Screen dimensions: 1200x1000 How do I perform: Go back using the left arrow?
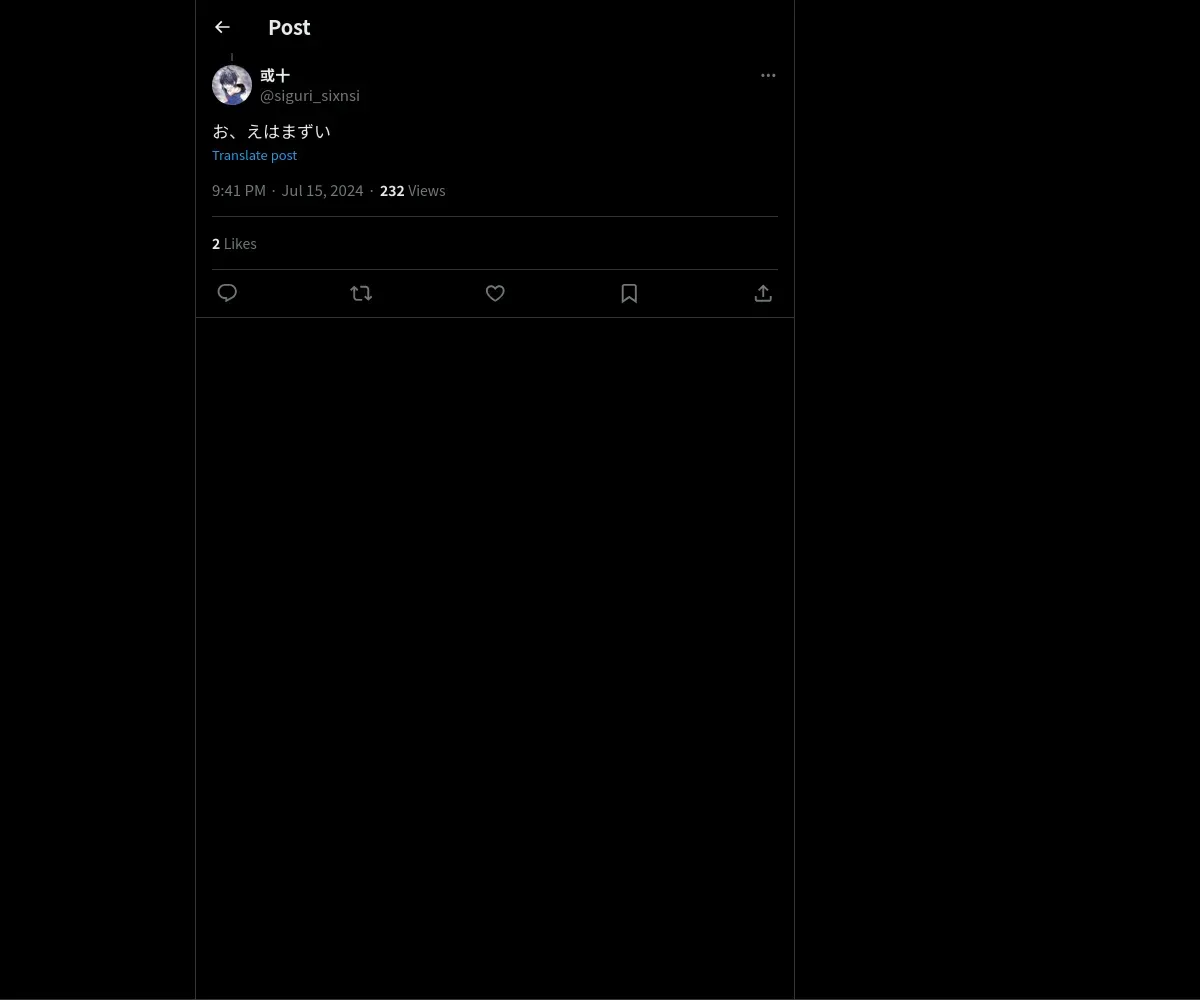click(x=222, y=27)
